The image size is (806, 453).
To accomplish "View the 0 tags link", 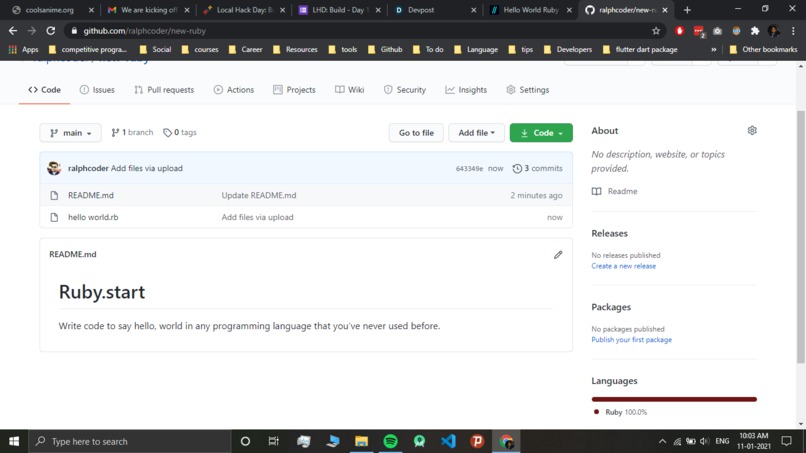I will click(x=180, y=132).
